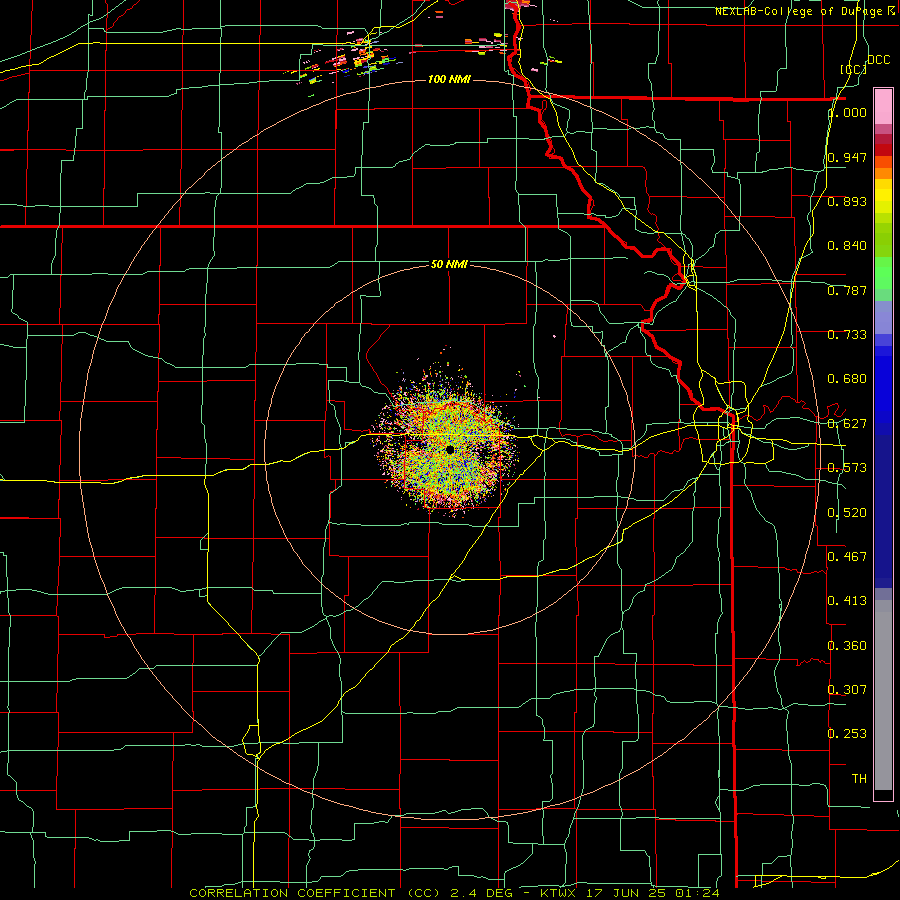This screenshot has width=900, height=900.
Task: Click the 0.893 scale value
Action: point(847,201)
